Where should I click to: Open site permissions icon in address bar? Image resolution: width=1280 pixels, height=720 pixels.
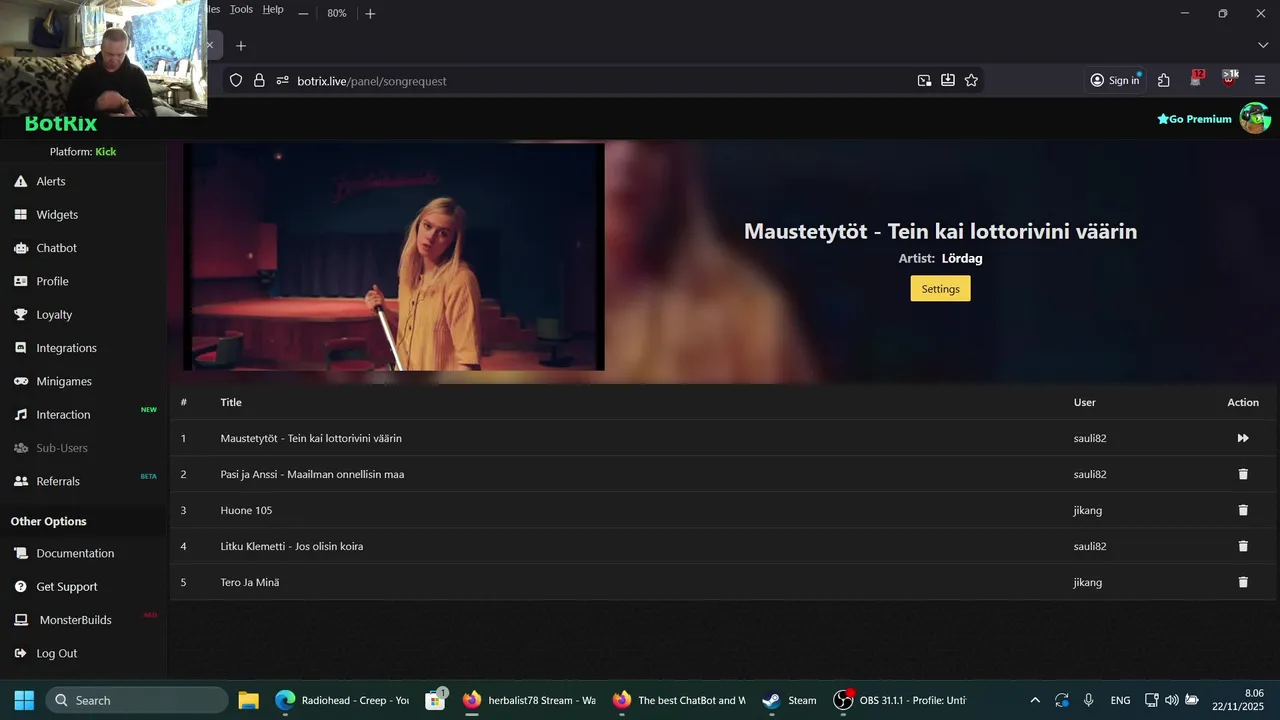[282, 81]
